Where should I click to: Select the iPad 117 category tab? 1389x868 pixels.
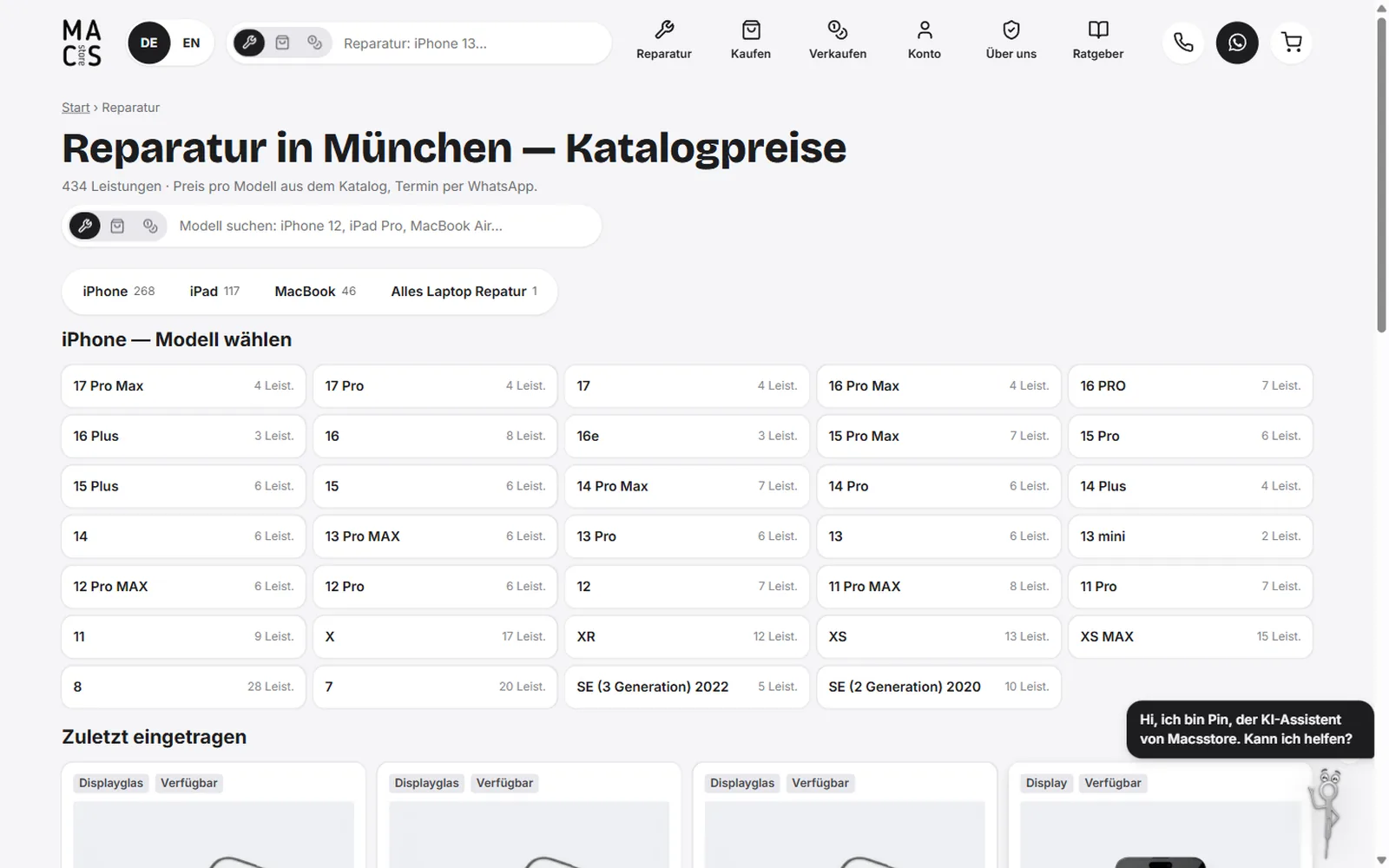pyautogui.click(x=214, y=292)
